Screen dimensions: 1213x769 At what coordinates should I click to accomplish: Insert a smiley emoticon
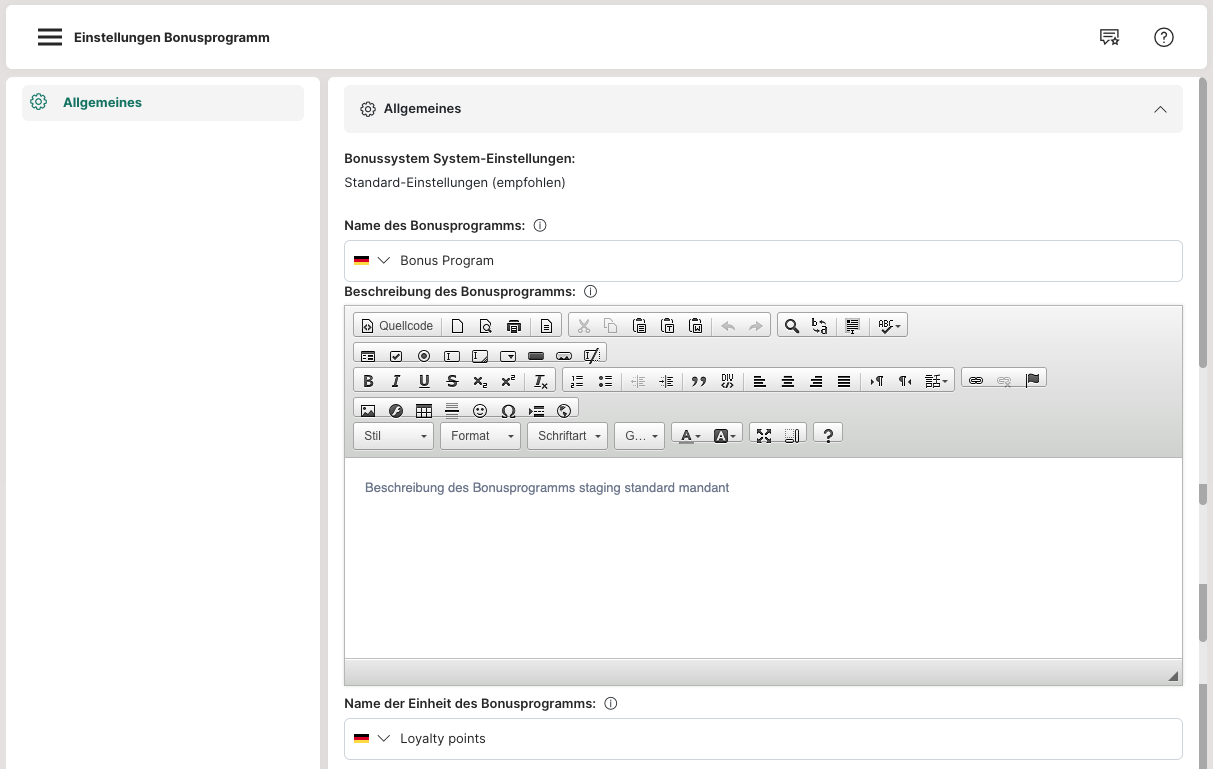coord(480,410)
